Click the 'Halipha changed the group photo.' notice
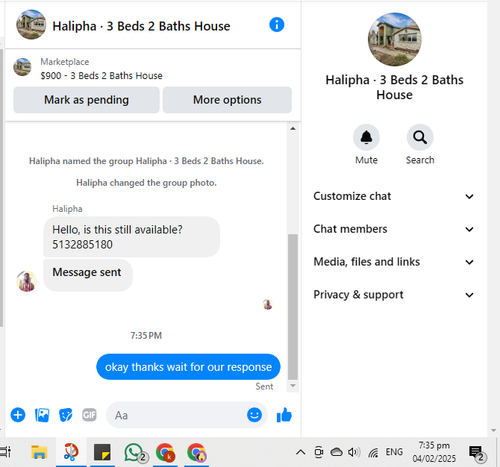Image resolution: width=500 pixels, height=467 pixels. tap(146, 183)
